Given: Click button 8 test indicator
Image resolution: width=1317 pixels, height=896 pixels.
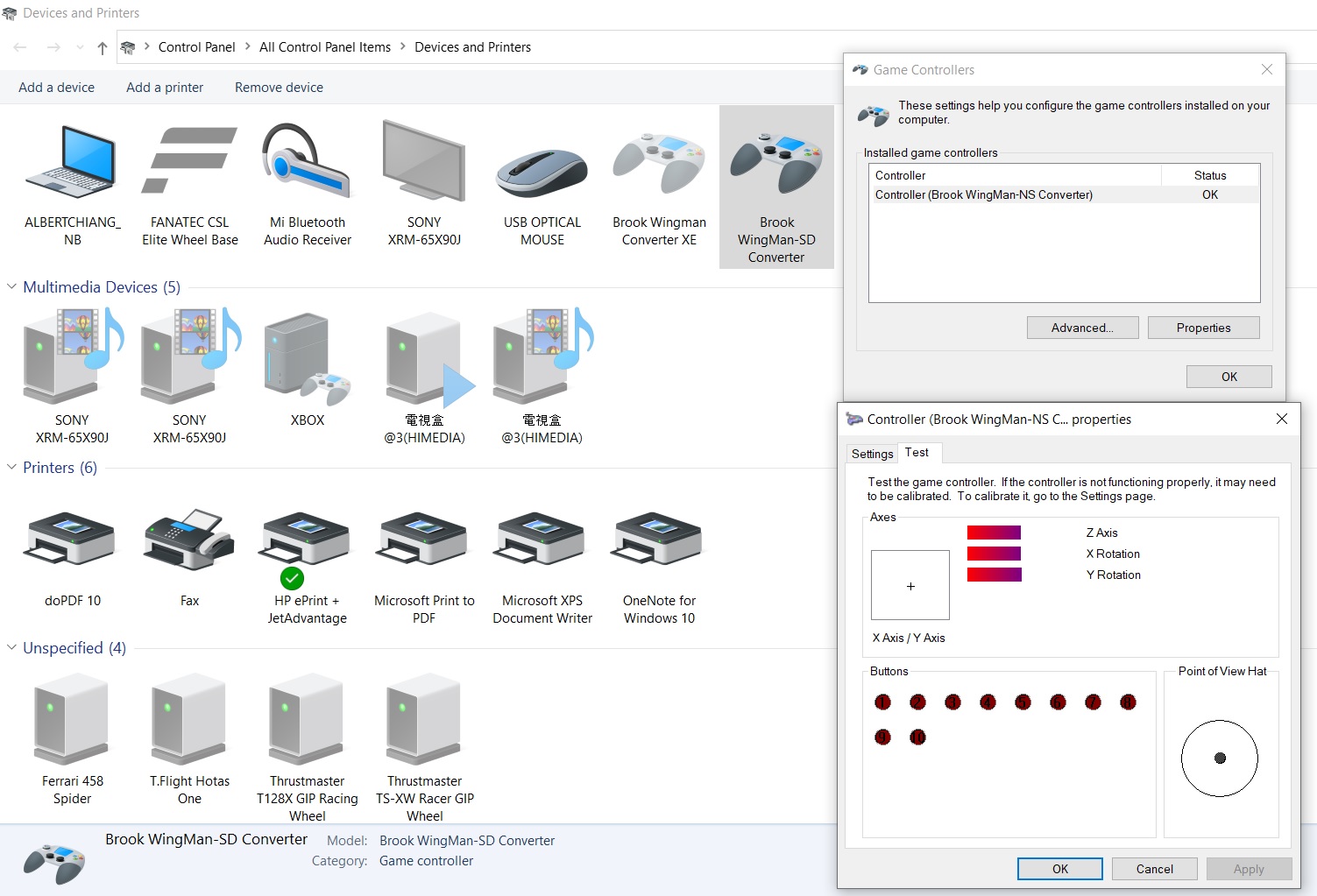Looking at the screenshot, I should (1128, 702).
